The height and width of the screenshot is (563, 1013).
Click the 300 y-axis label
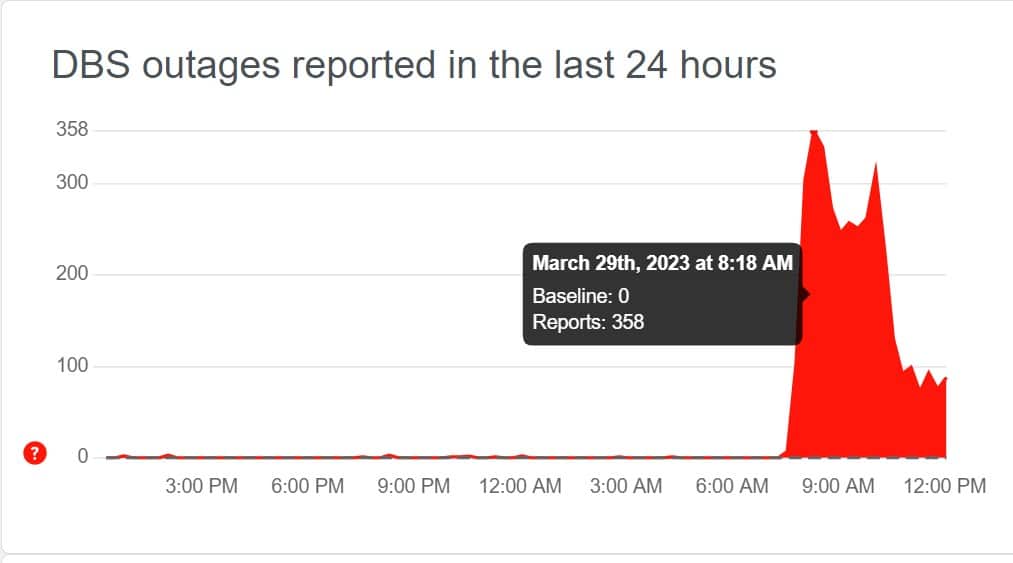coord(72,182)
